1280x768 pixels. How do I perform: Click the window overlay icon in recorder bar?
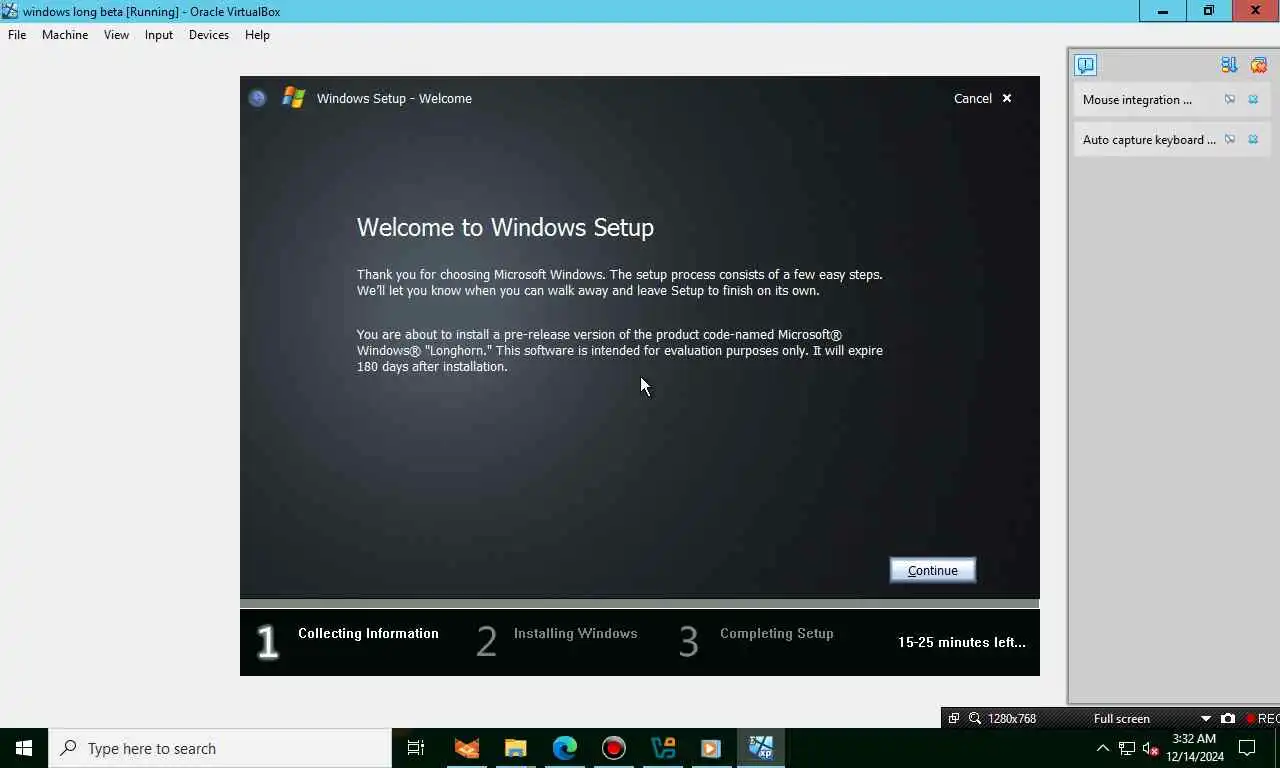click(954, 718)
